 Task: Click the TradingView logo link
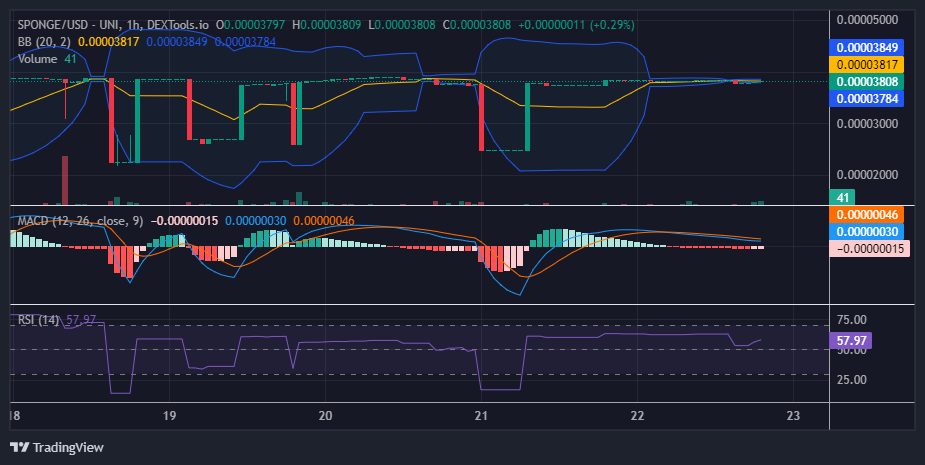pyautogui.click(x=57, y=447)
